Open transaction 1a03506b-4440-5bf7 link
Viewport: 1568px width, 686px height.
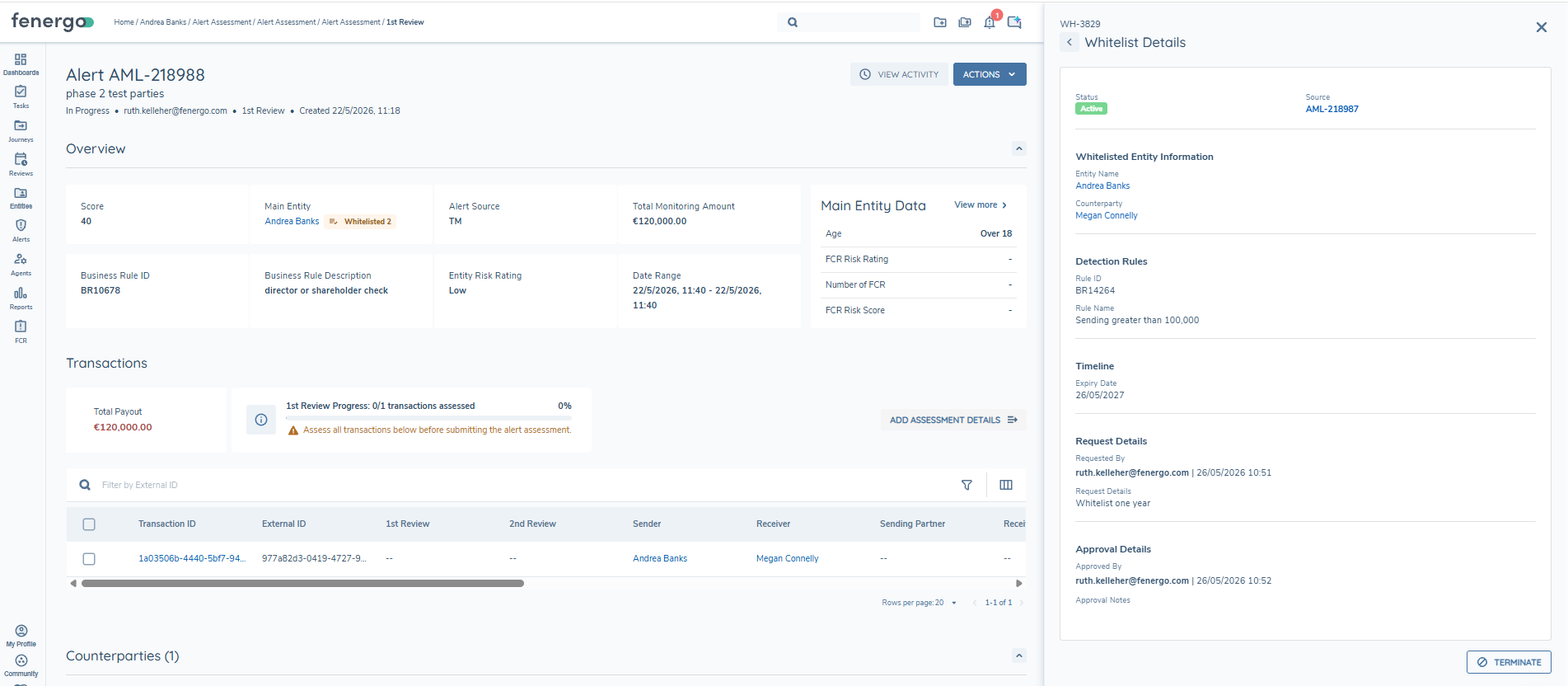(x=192, y=558)
